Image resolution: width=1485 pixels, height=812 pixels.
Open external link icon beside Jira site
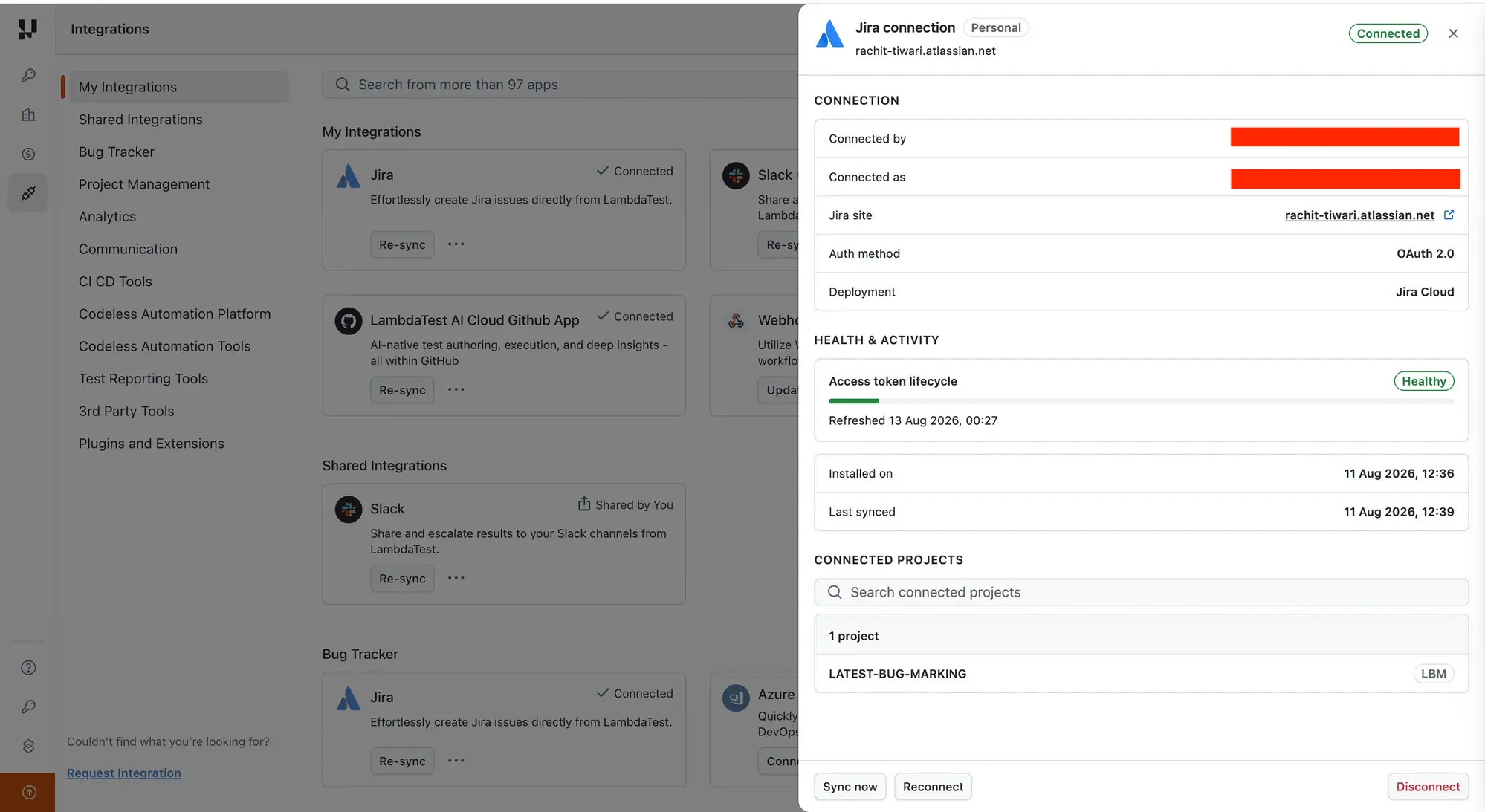[x=1449, y=215]
